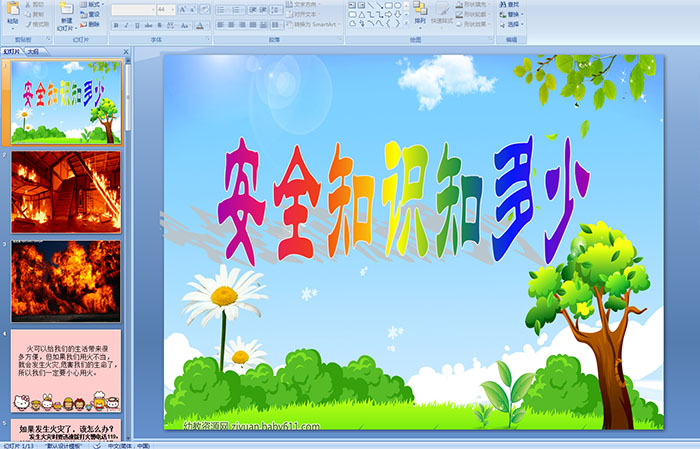Open the Text Direction (文字方向) menu

point(304,4)
